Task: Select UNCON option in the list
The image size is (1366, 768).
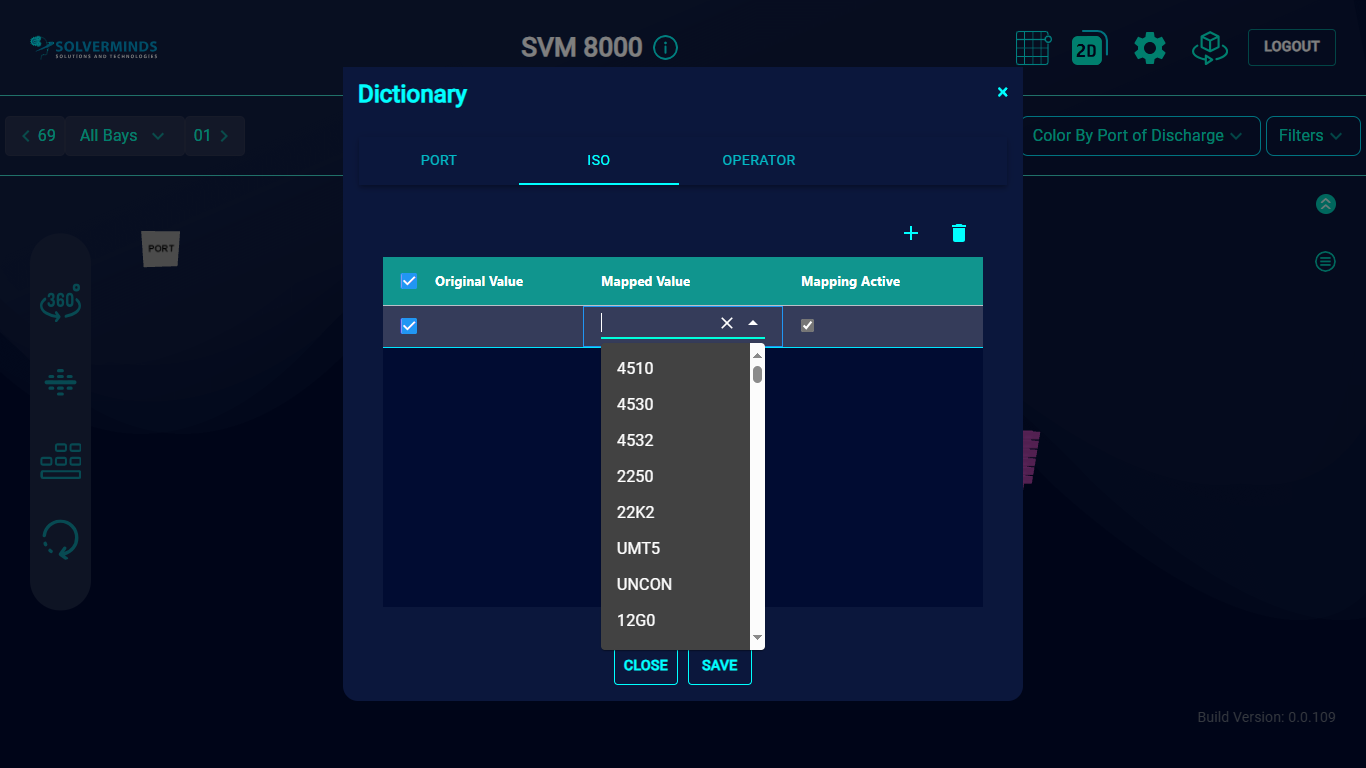Action: coord(675,584)
